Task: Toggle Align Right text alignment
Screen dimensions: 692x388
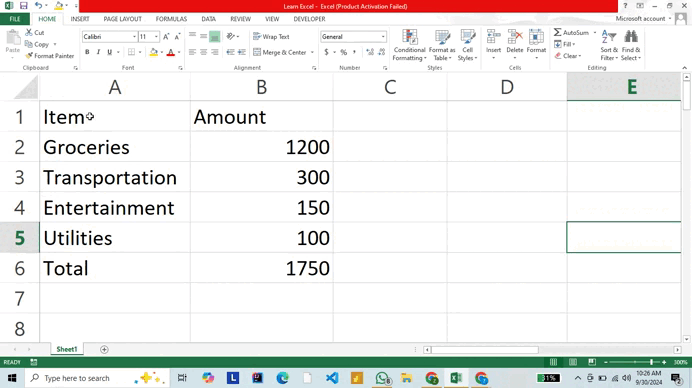Action: coord(214,52)
